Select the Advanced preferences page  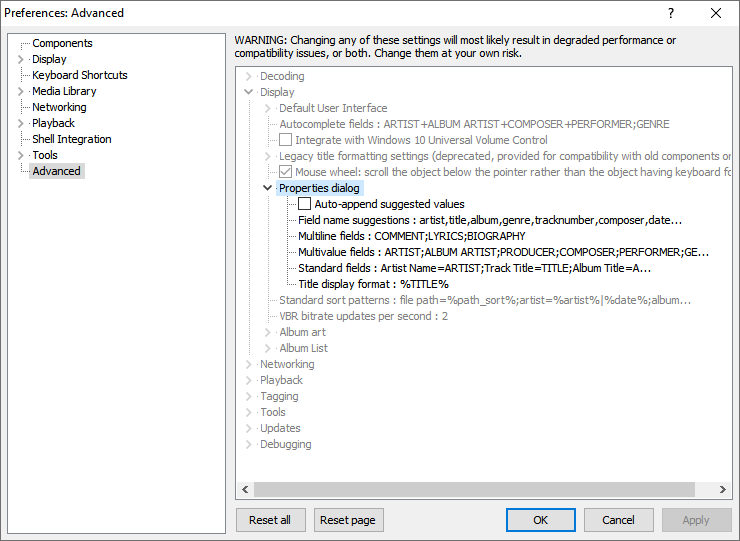click(57, 171)
